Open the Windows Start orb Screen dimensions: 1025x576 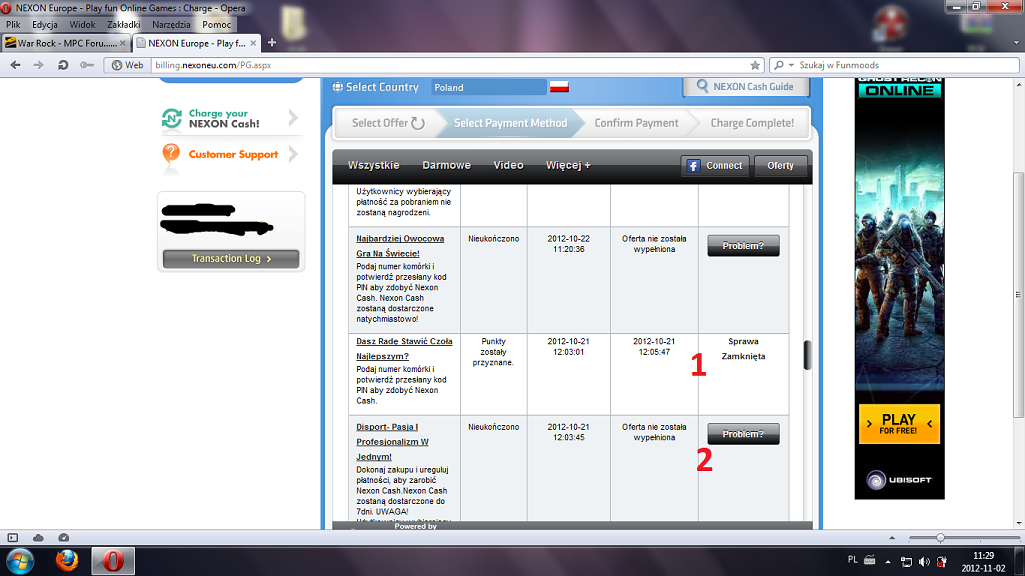pos(20,561)
